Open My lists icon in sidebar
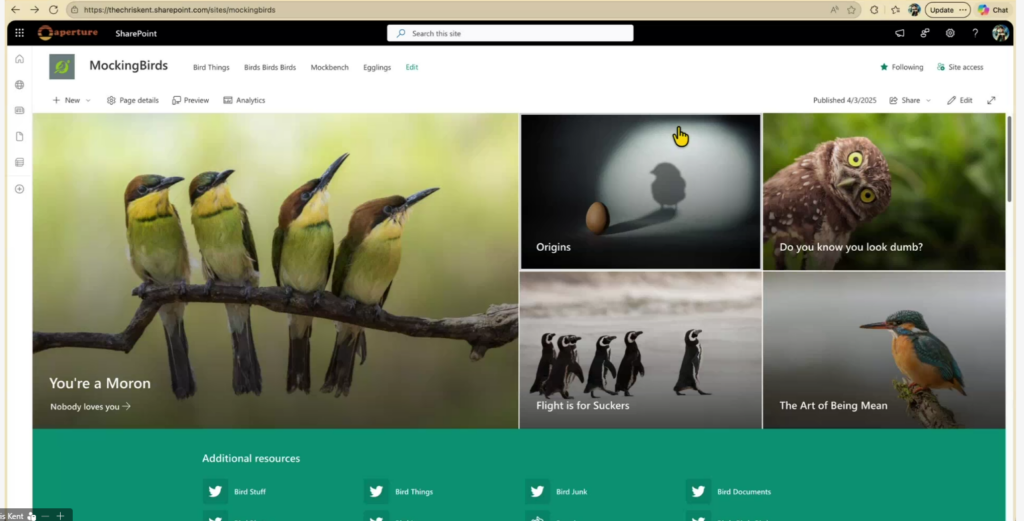The width and height of the screenshot is (1024, 521). click(x=19, y=162)
